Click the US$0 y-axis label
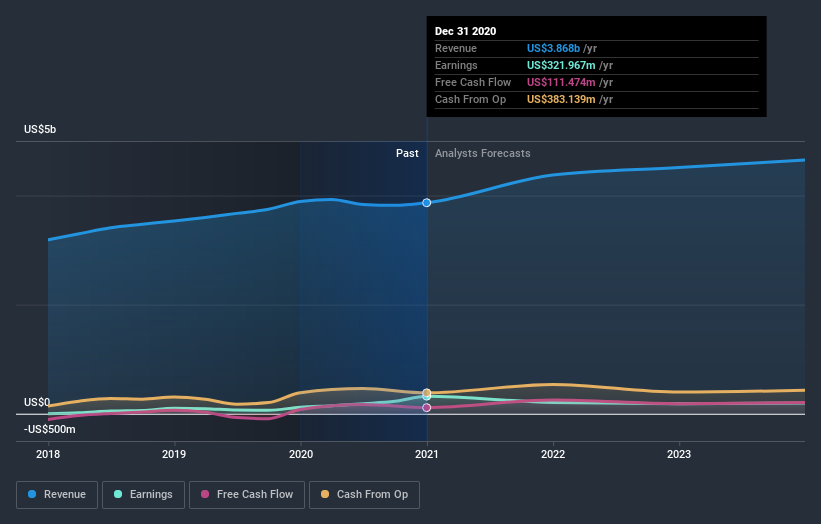The width and height of the screenshot is (821, 524). click(x=37, y=402)
